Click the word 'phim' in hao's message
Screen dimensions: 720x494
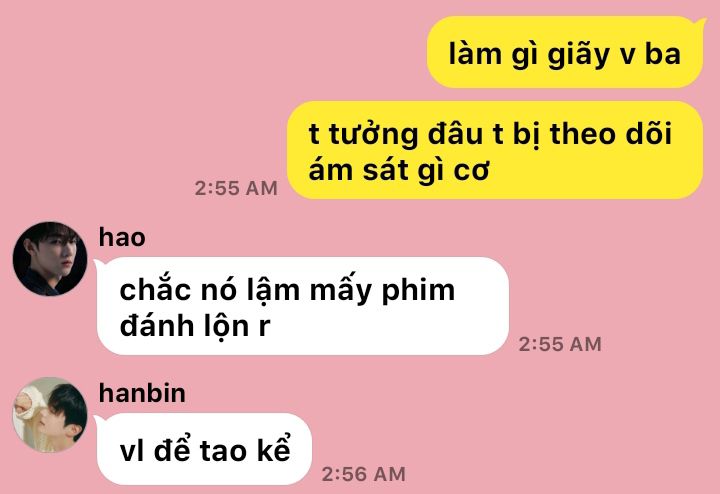tap(418, 292)
